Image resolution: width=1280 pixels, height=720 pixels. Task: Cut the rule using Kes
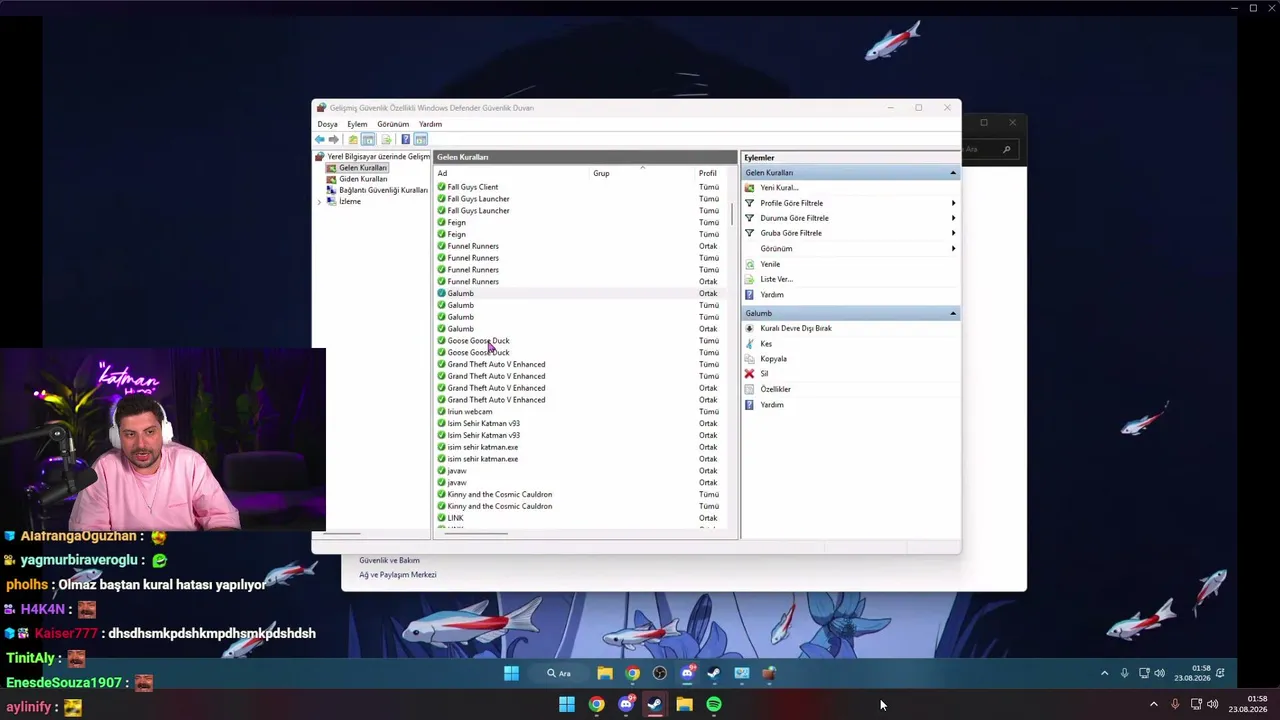766,344
